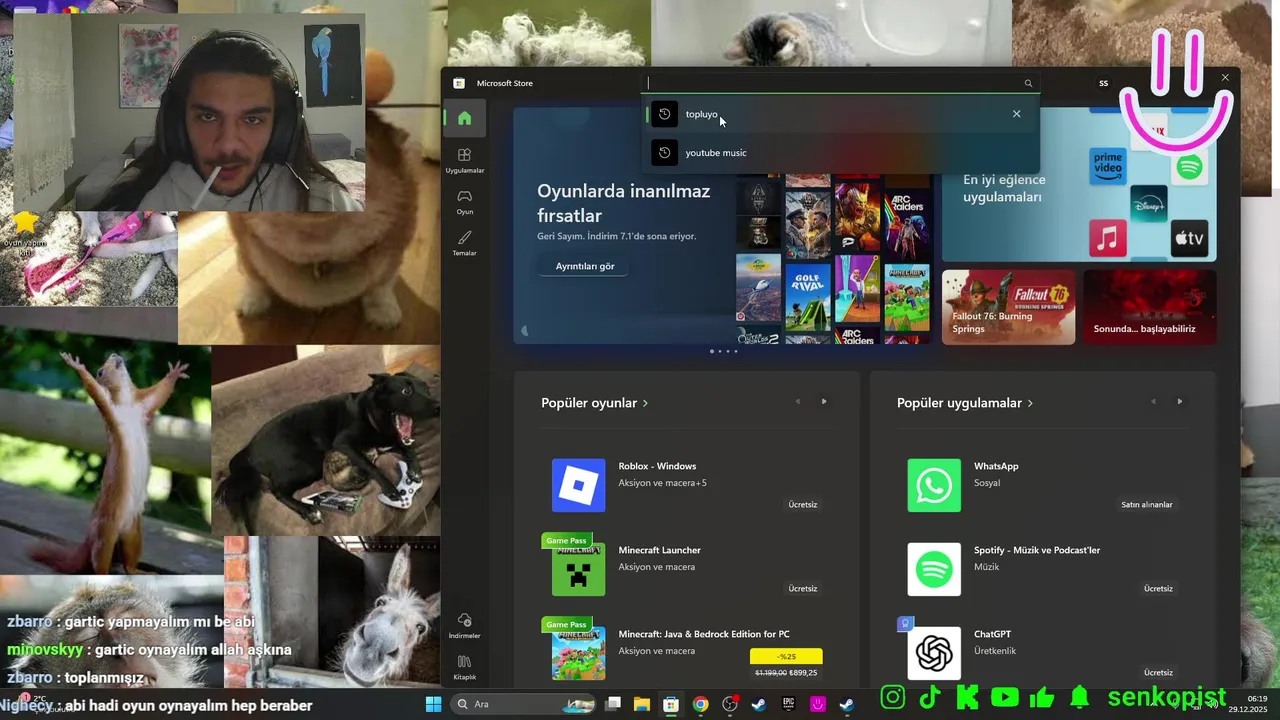Viewport: 1280px width, 720px height.
Task: Previous page arrow in Popüler uygulamalar
Action: coord(1153,402)
